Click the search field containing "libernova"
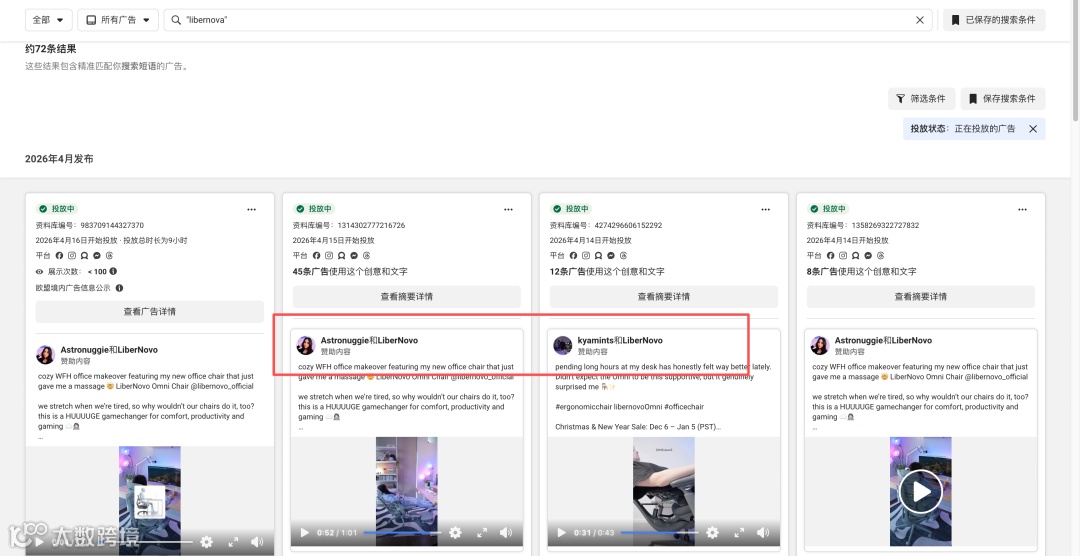This screenshot has height=556, width=1080. click(x=548, y=20)
